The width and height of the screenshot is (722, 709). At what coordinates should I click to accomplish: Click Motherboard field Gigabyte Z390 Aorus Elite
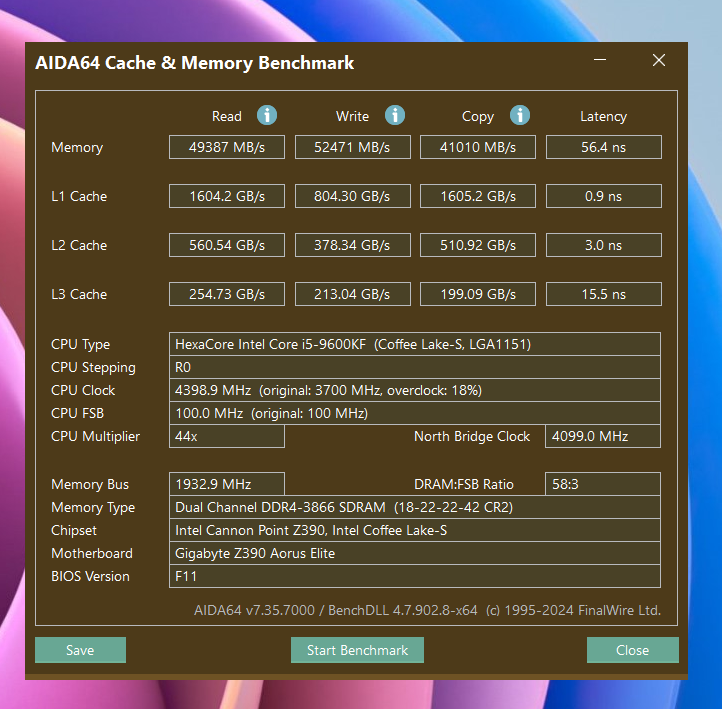click(x=415, y=553)
